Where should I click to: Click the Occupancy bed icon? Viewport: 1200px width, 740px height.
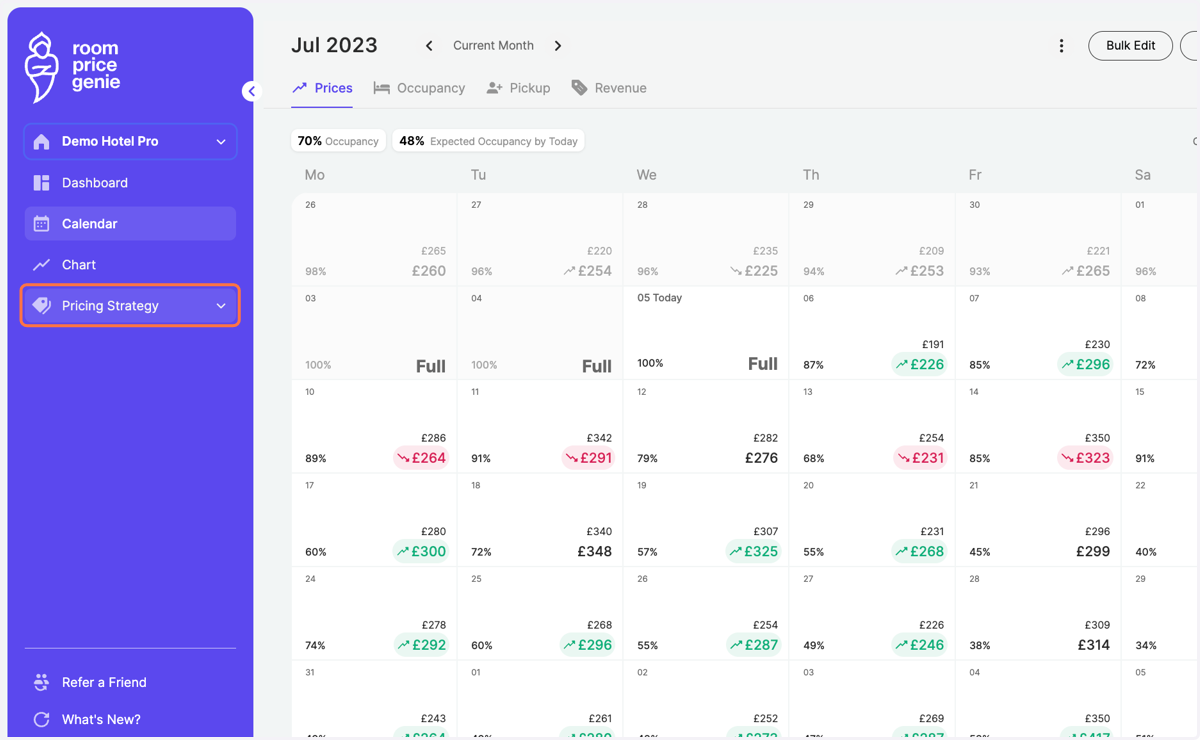pyautogui.click(x=382, y=88)
